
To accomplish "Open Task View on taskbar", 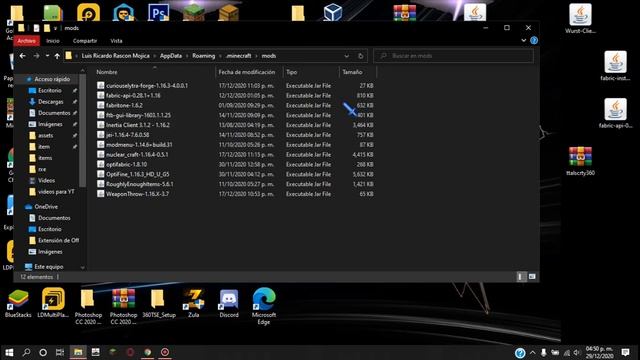I will coord(60,352).
